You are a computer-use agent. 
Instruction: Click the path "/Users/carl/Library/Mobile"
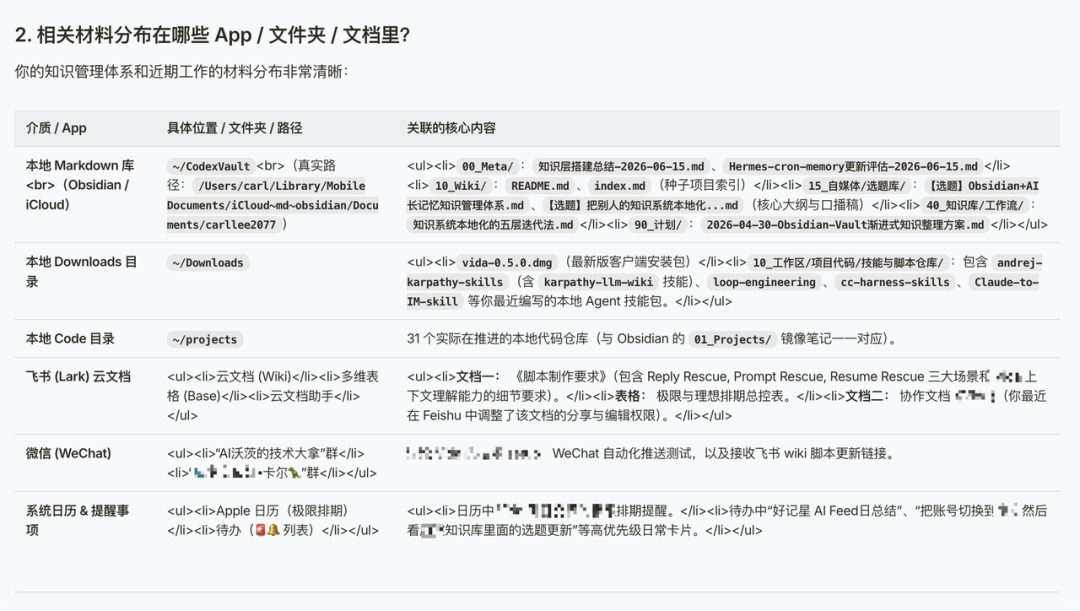[x=281, y=185]
